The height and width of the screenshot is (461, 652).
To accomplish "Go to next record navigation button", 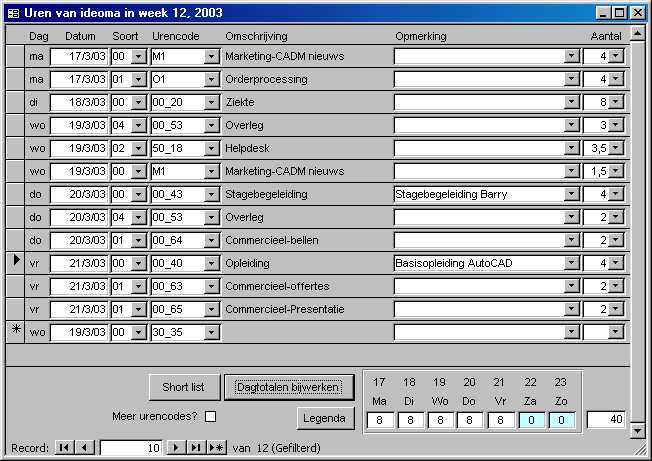I will [x=176, y=448].
